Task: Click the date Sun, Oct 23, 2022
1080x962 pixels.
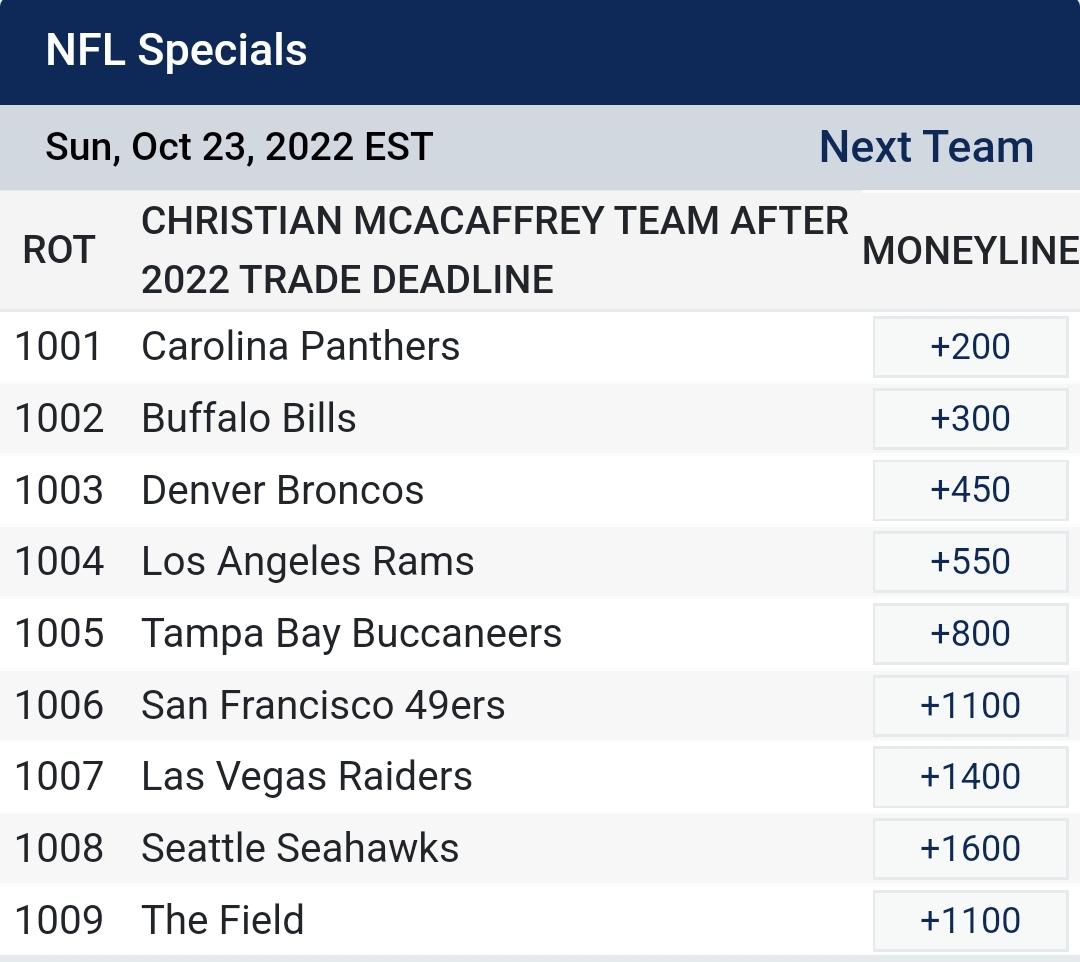Action: [236, 146]
